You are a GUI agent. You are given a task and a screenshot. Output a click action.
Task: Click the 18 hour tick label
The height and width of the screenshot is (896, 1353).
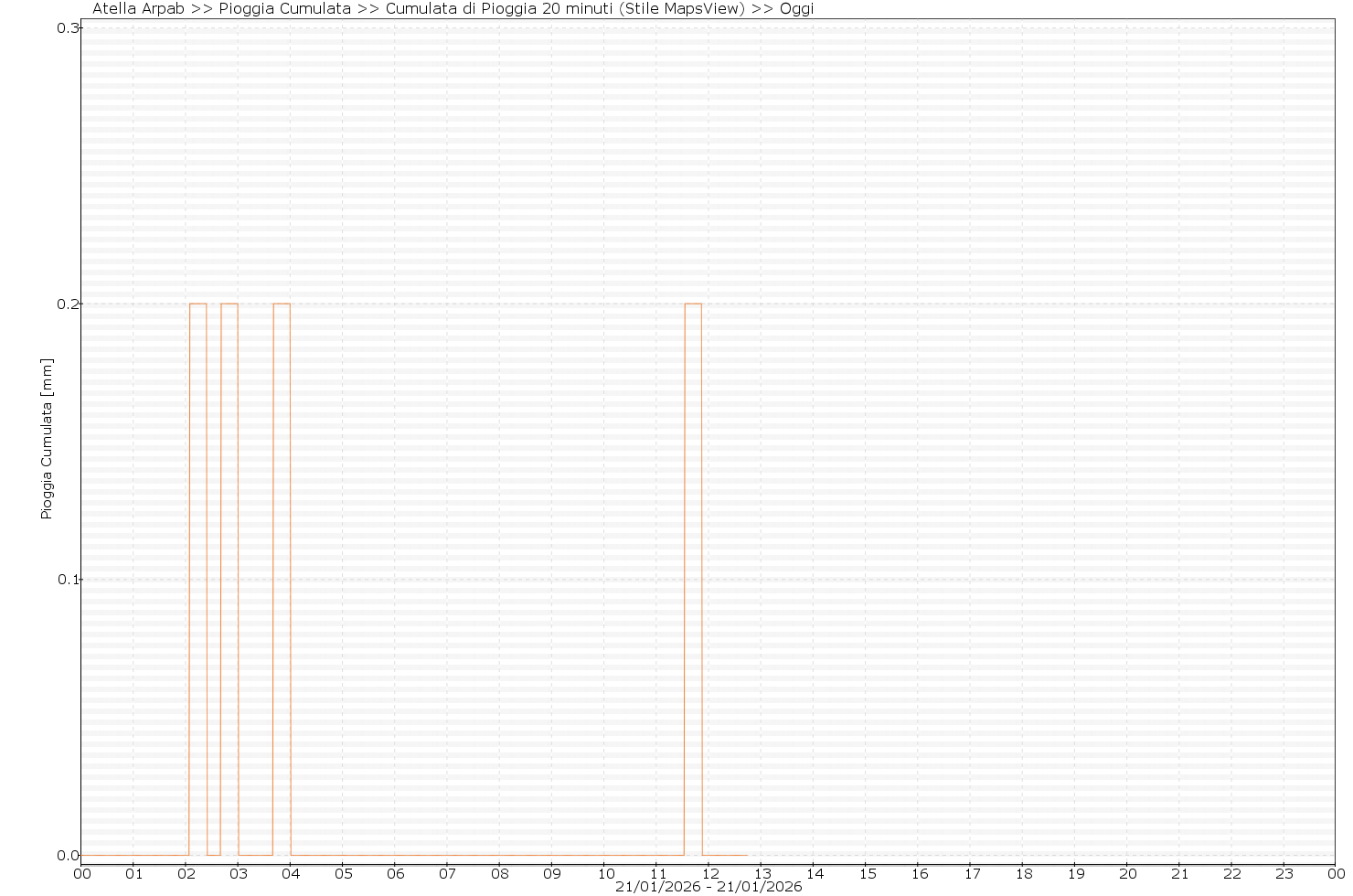pos(1023,873)
